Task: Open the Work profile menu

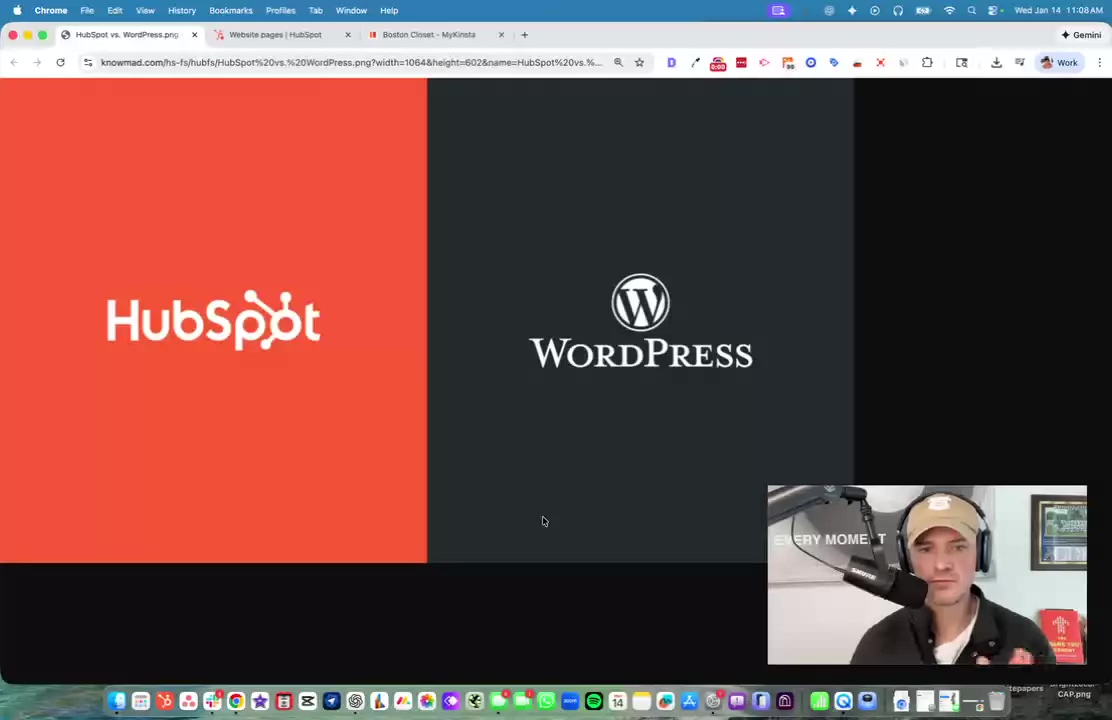Action: (1059, 62)
